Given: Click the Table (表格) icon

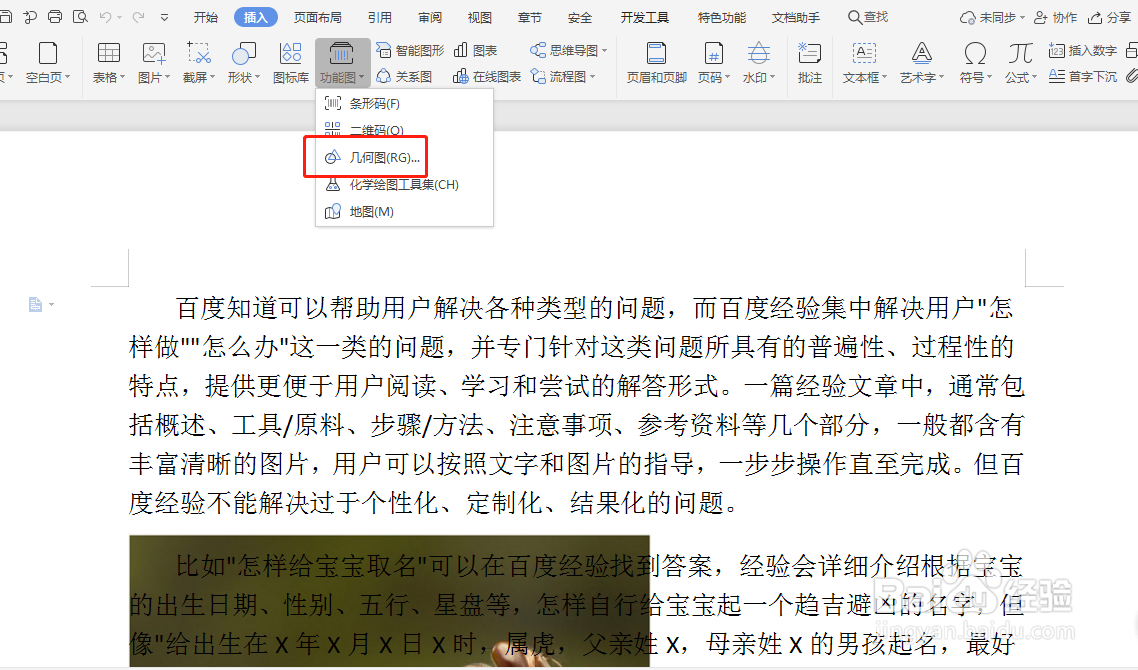Looking at the screenshot, I should point(109,54).
